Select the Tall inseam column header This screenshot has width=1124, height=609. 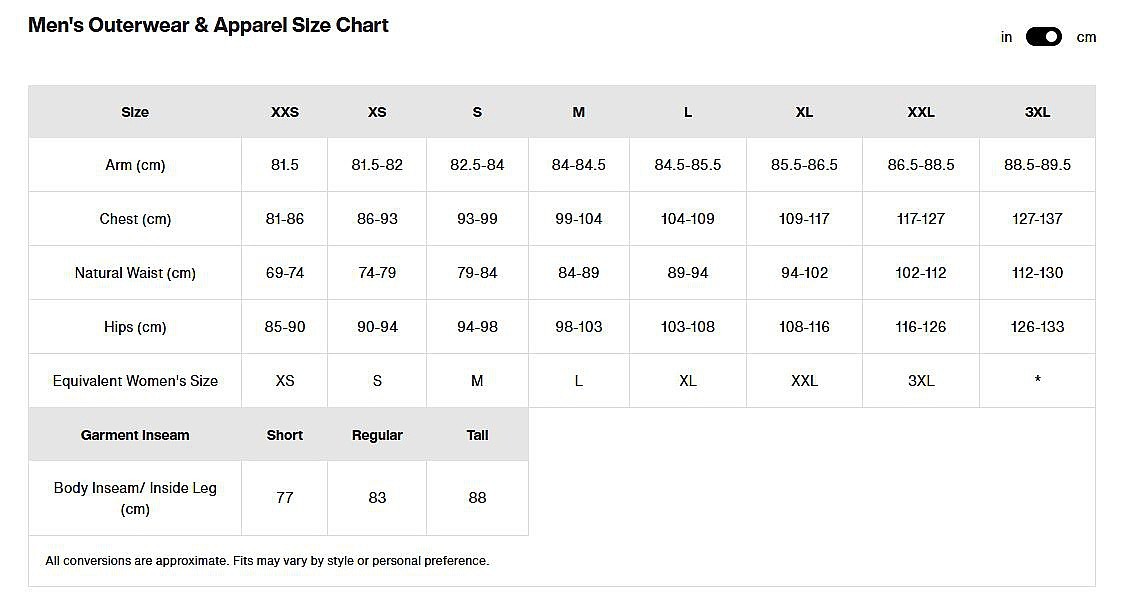(477, 435)
